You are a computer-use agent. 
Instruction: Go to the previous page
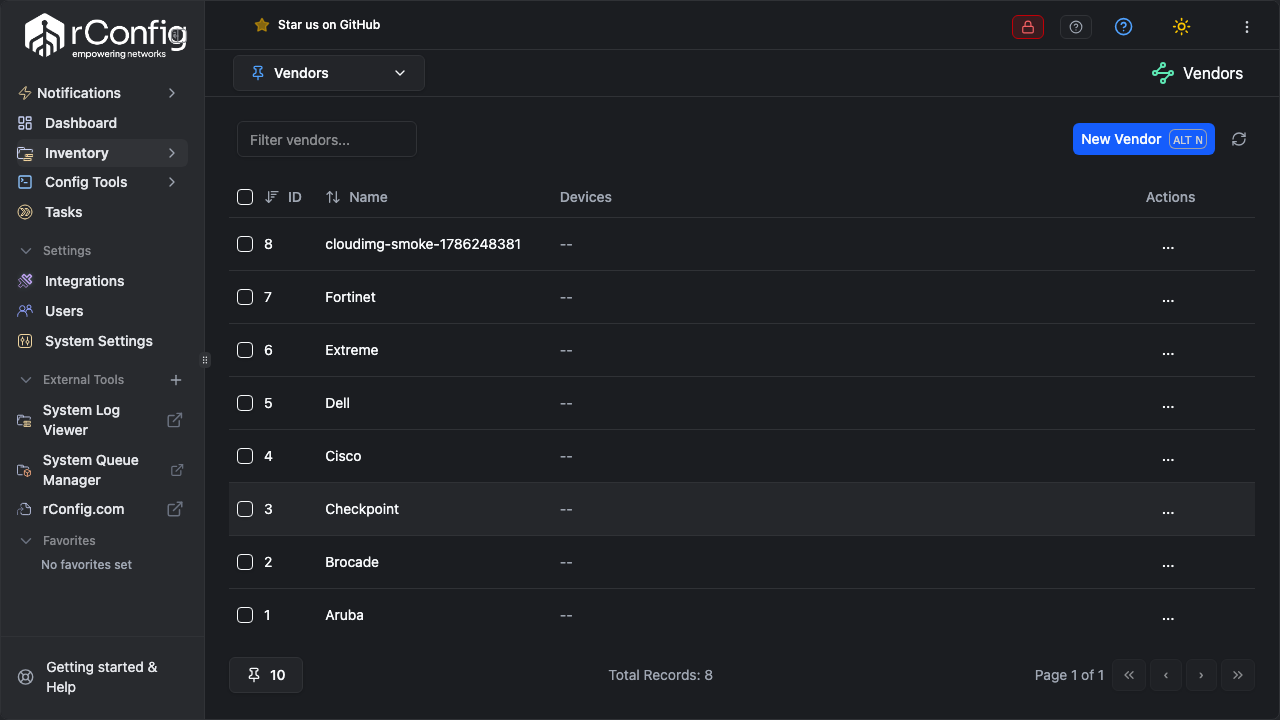[1165, 675]
